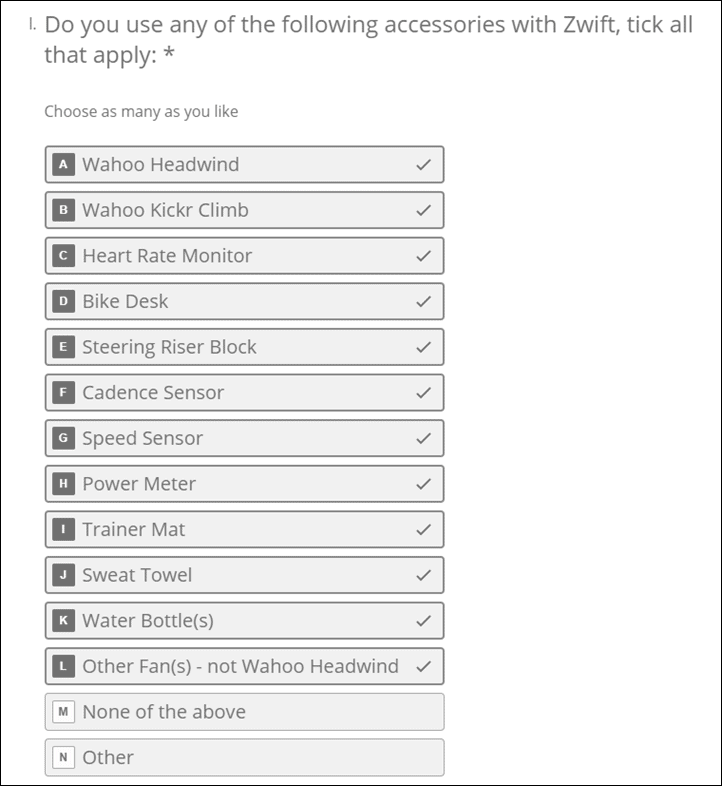The height and width of the screenshot is (786, 722).
Task: Choose the Other option
Action: click(245, 757)
